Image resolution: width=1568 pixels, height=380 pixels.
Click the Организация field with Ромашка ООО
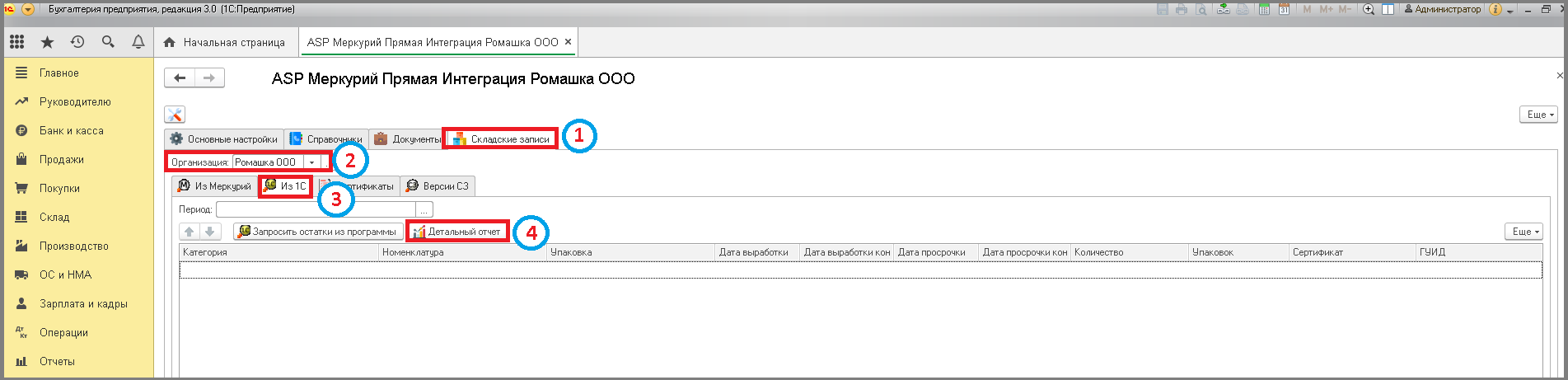click(x=269, y=162)
